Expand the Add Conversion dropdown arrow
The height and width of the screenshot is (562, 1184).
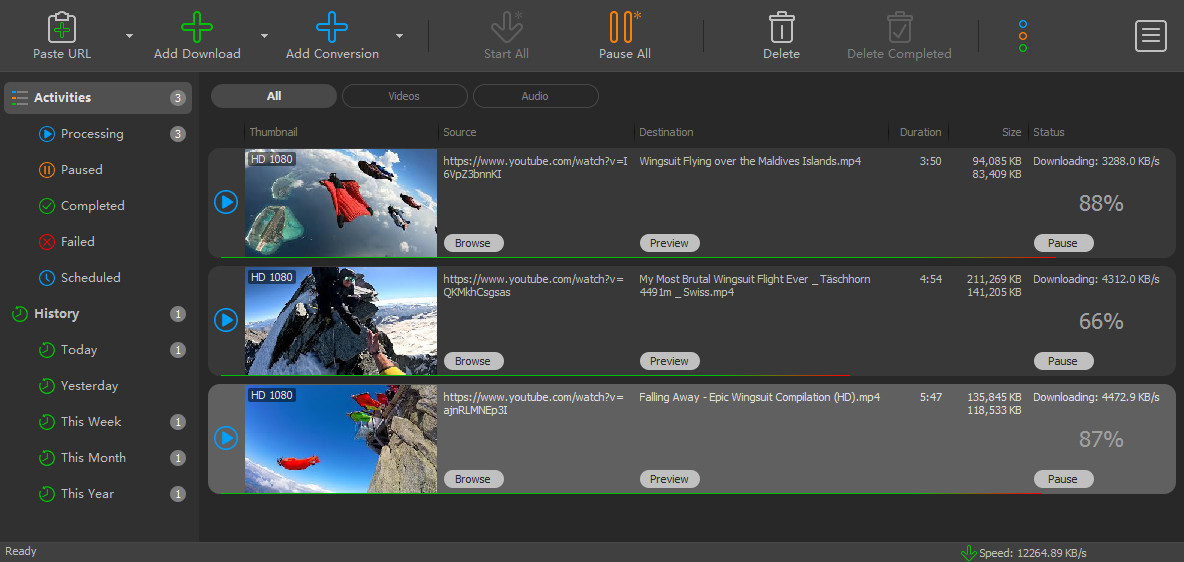tap(400, 36)
